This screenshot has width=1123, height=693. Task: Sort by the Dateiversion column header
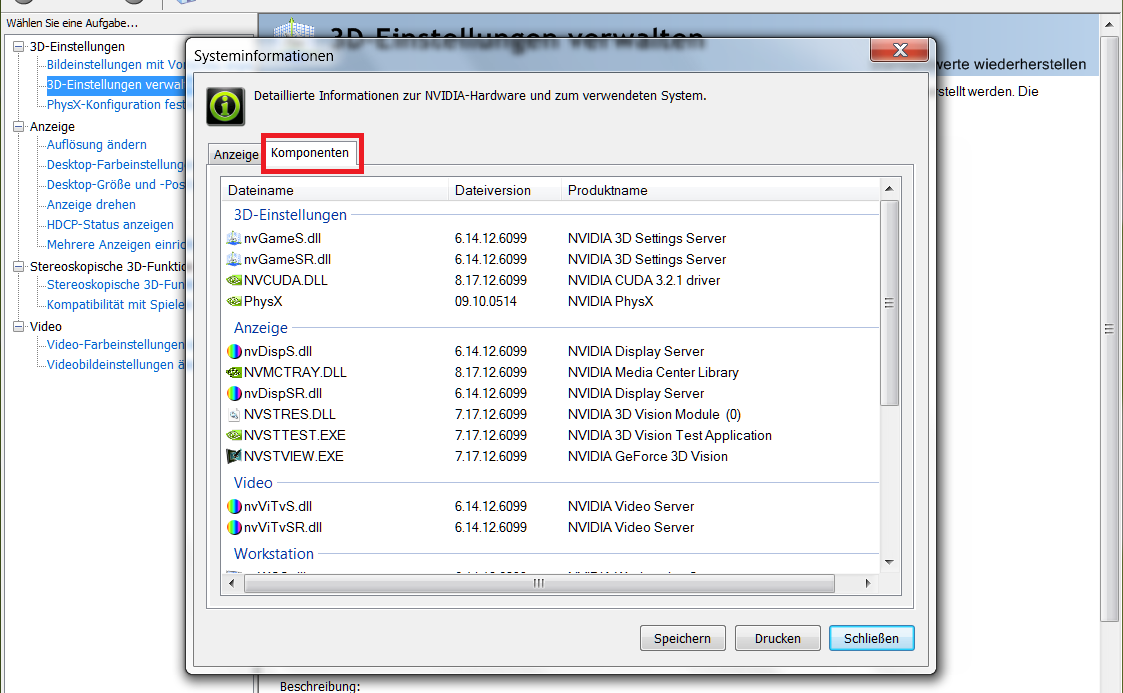pyautogui.click(x=505, y=190)
